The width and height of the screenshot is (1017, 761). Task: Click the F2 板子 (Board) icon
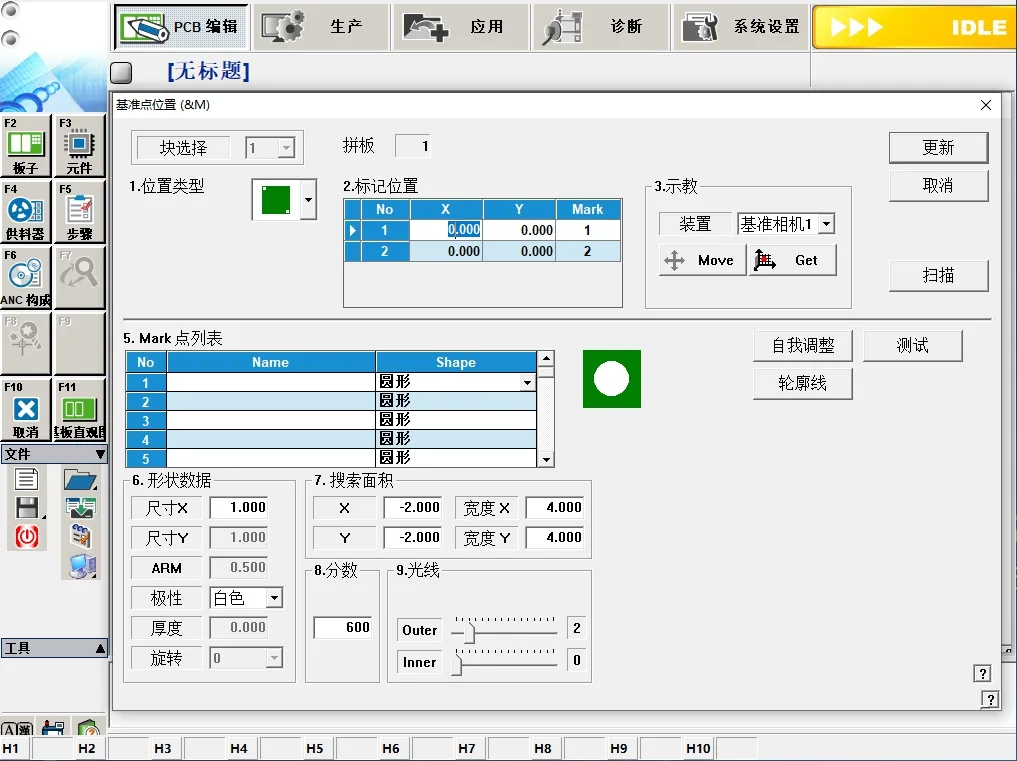click(x=26, y=146)
